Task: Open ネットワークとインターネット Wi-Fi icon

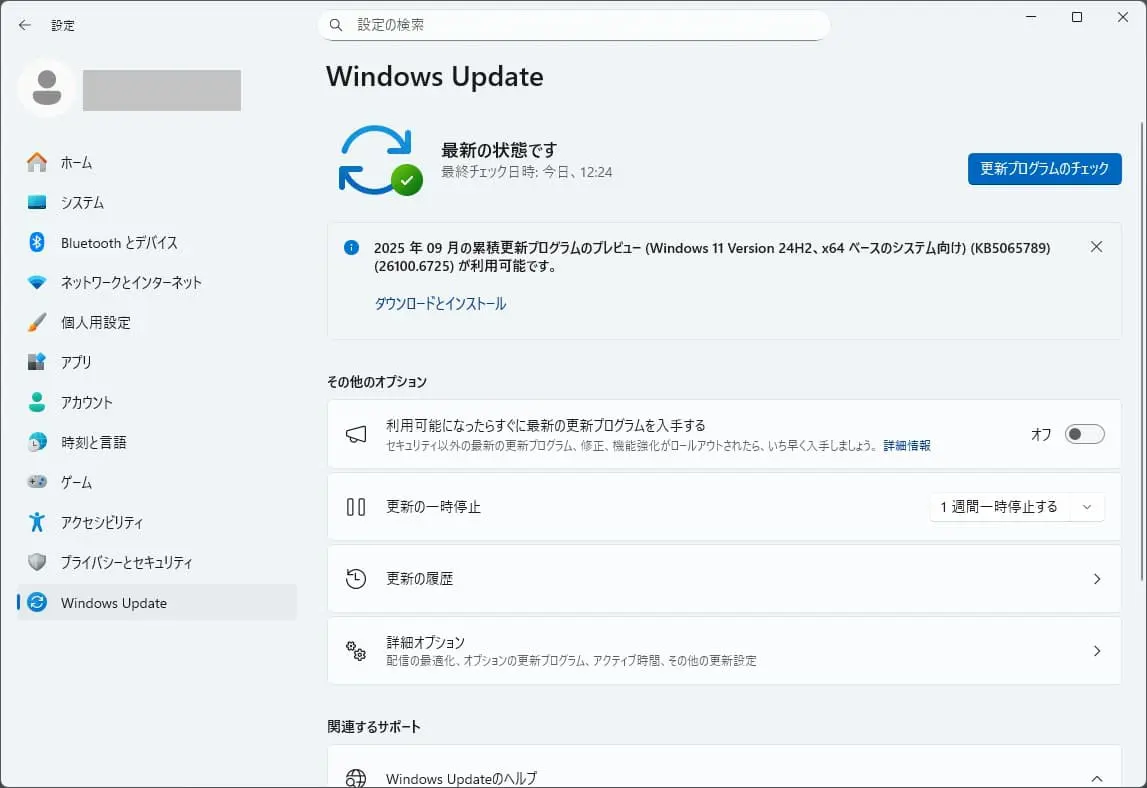Action: coord(37,282)
